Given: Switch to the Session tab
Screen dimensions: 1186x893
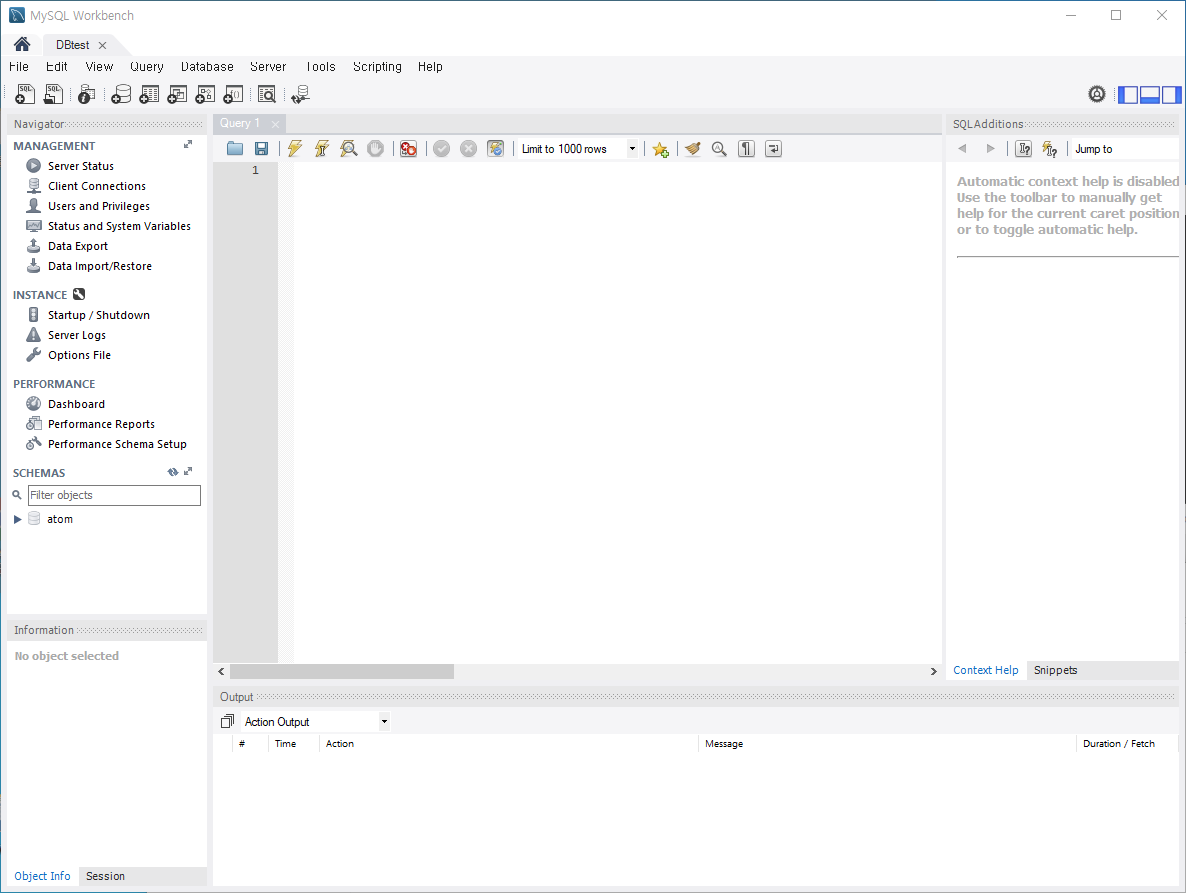Looking at the screenshot, I should (105, 876).
